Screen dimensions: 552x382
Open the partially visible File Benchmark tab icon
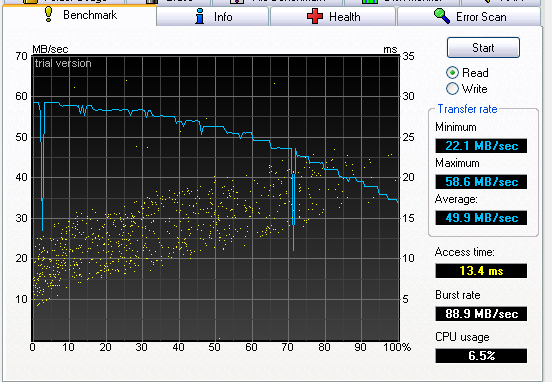237,1
